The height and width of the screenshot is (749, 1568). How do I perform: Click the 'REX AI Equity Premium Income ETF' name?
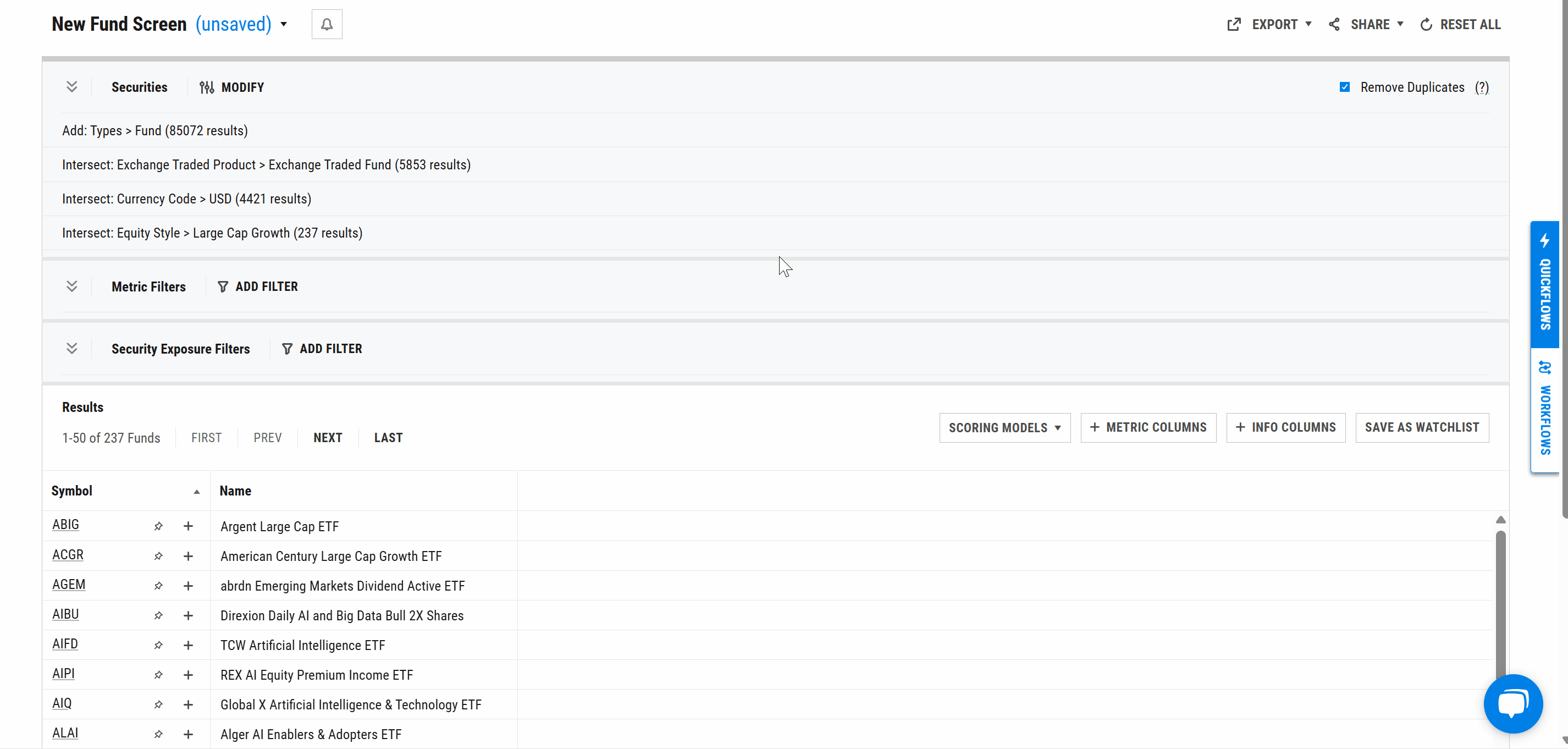317,675
